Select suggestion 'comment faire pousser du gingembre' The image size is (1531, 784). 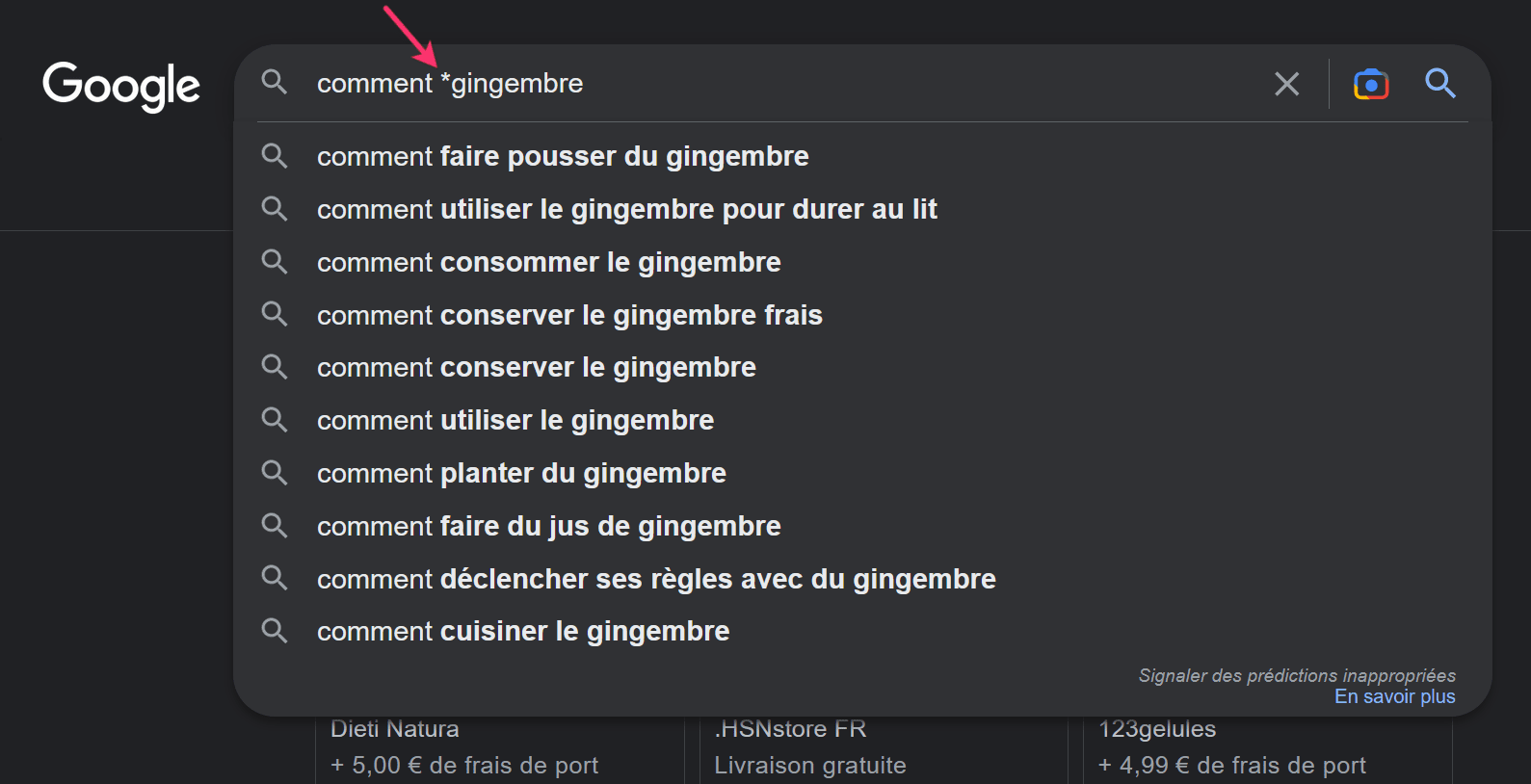pyautogui.click(x=563, y=156)
